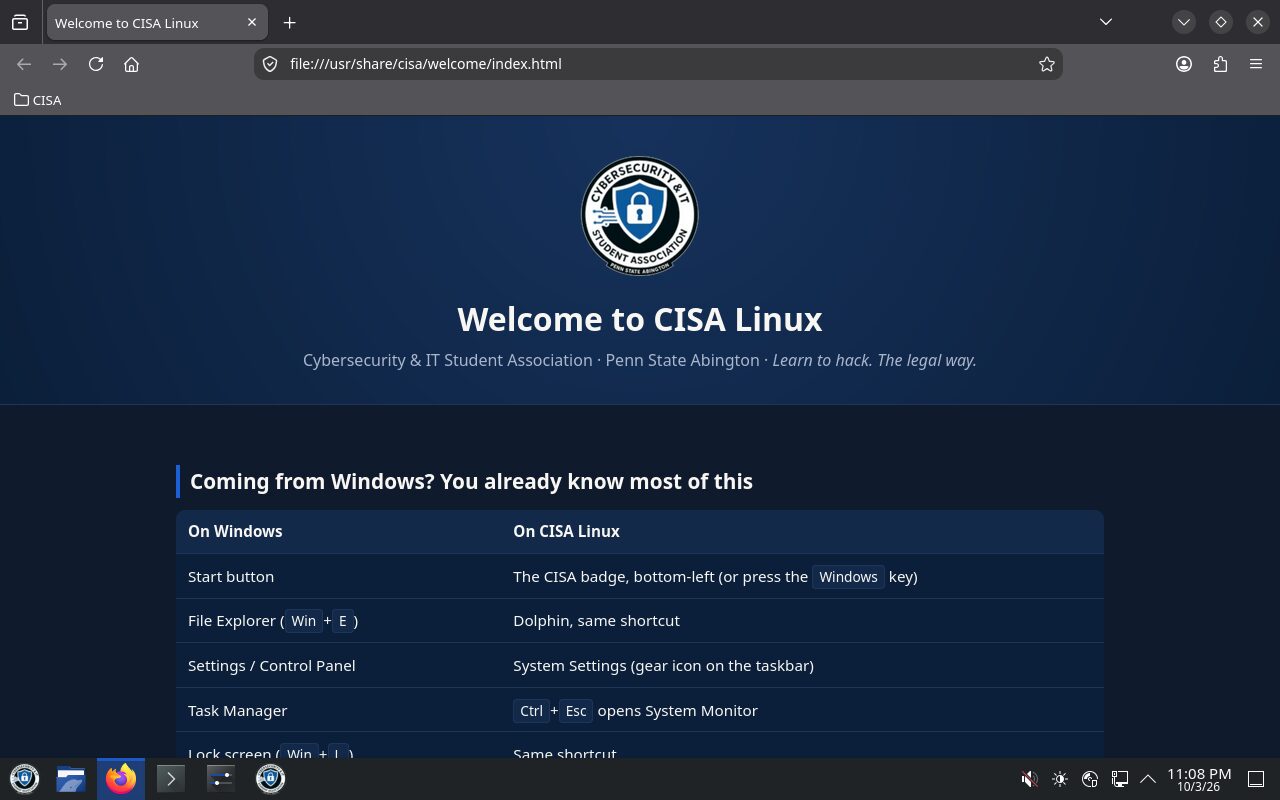1280x800 pixels.
Task: Unmute audio via the tray volume icon
Action: tap(1029, 779)
